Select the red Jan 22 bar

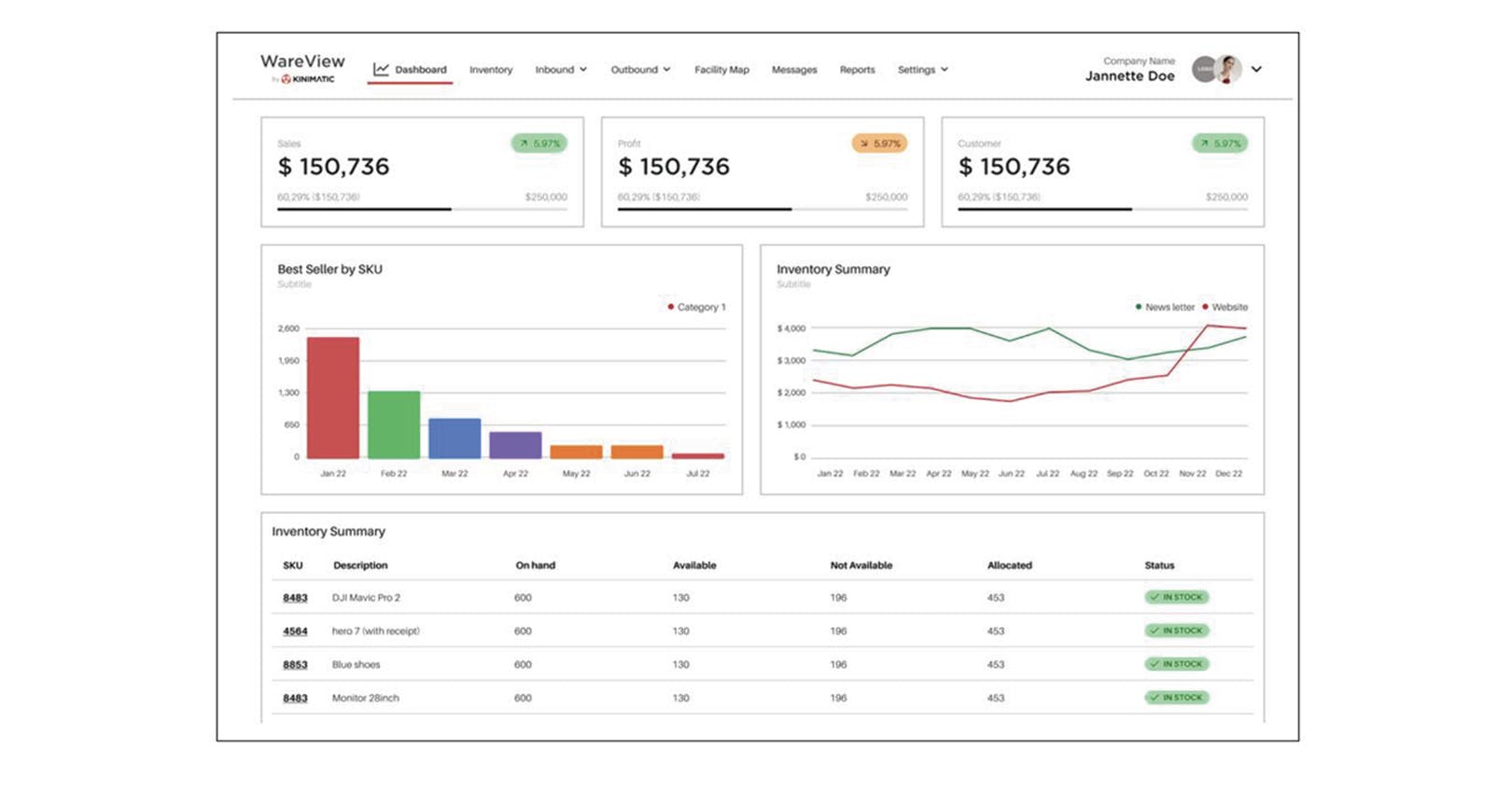[333, 397]
